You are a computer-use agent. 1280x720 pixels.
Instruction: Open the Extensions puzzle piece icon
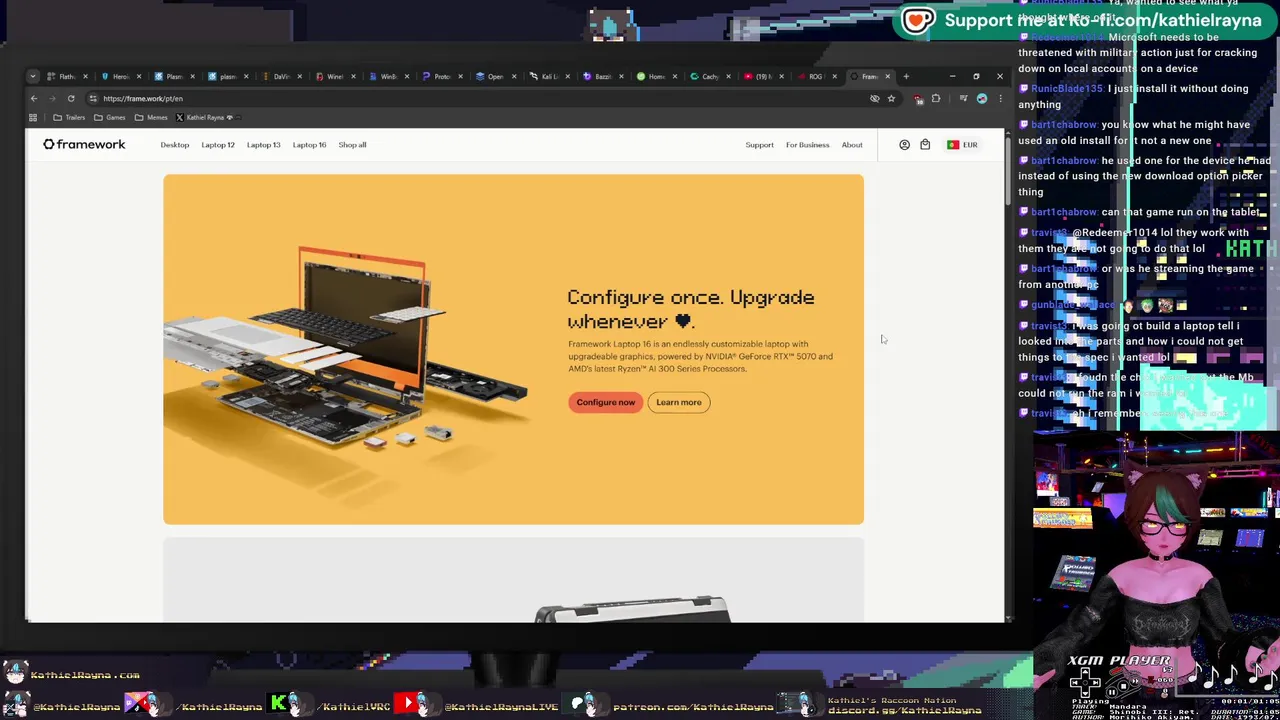click(x=936, y=98)
